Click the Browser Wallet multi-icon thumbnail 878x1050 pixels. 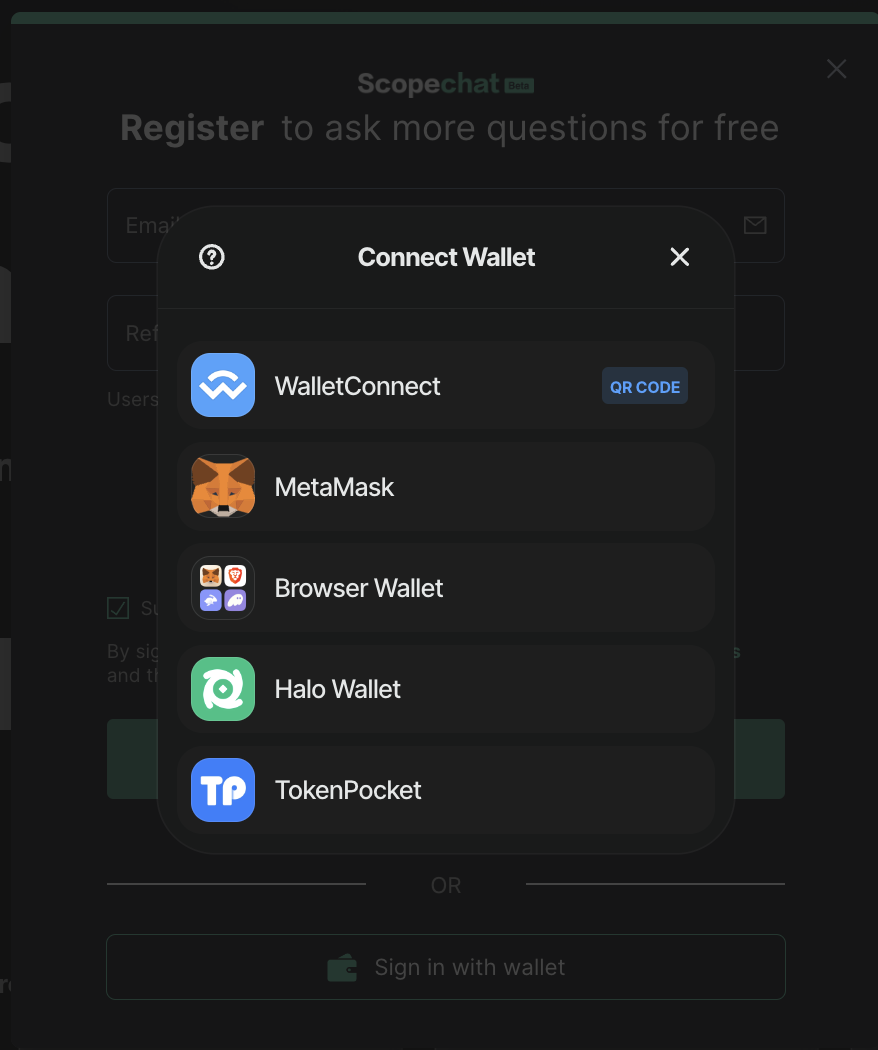coord(223,587)
